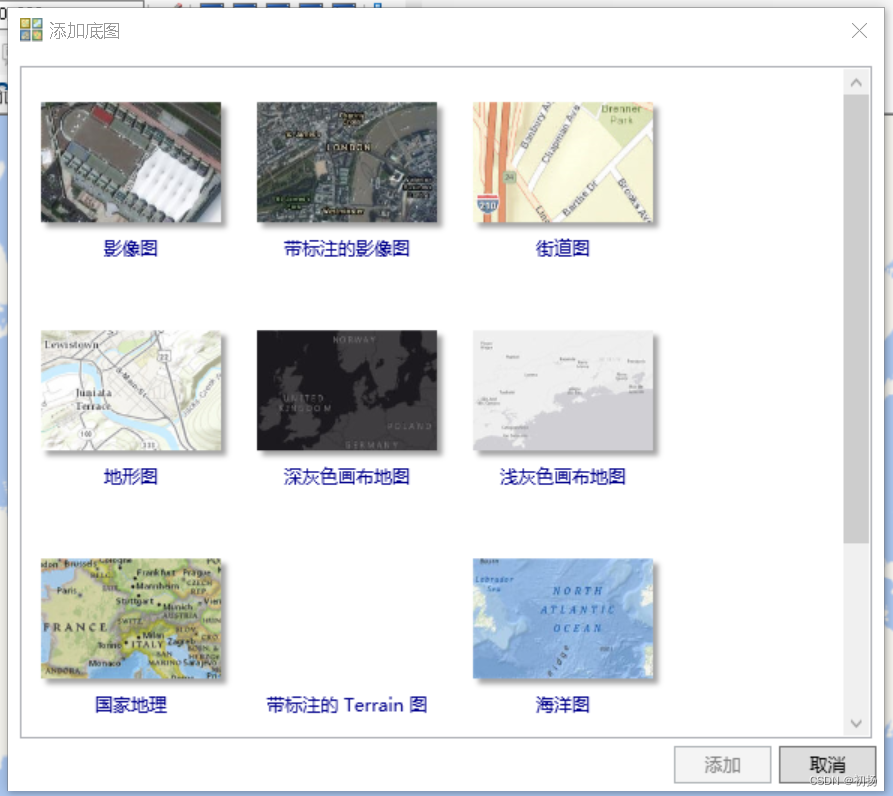This screenshot has height=796, width=893.
Task: Select the 影像图 basemap thumbnail
Action: pos(131,163)
